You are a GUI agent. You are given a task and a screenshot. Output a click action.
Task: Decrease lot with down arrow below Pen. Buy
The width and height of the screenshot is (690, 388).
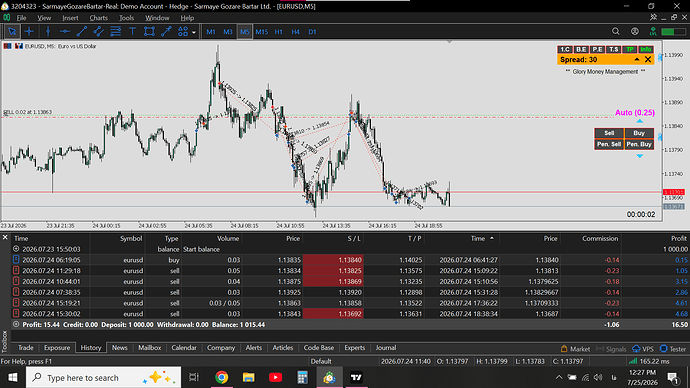(x=639, y=156)
